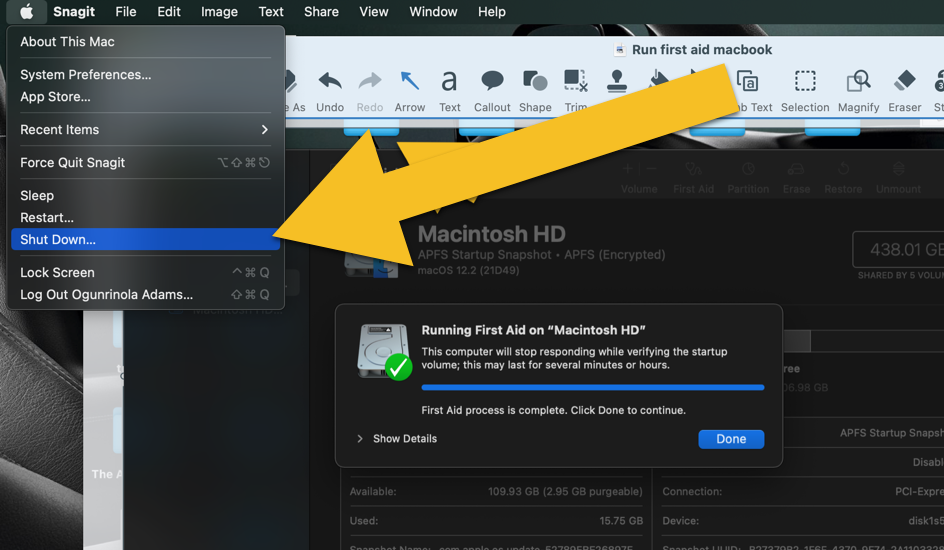Click 'Run first aid macbook' window title
This screenshot has width=944, height=550.
coord(701,49)
